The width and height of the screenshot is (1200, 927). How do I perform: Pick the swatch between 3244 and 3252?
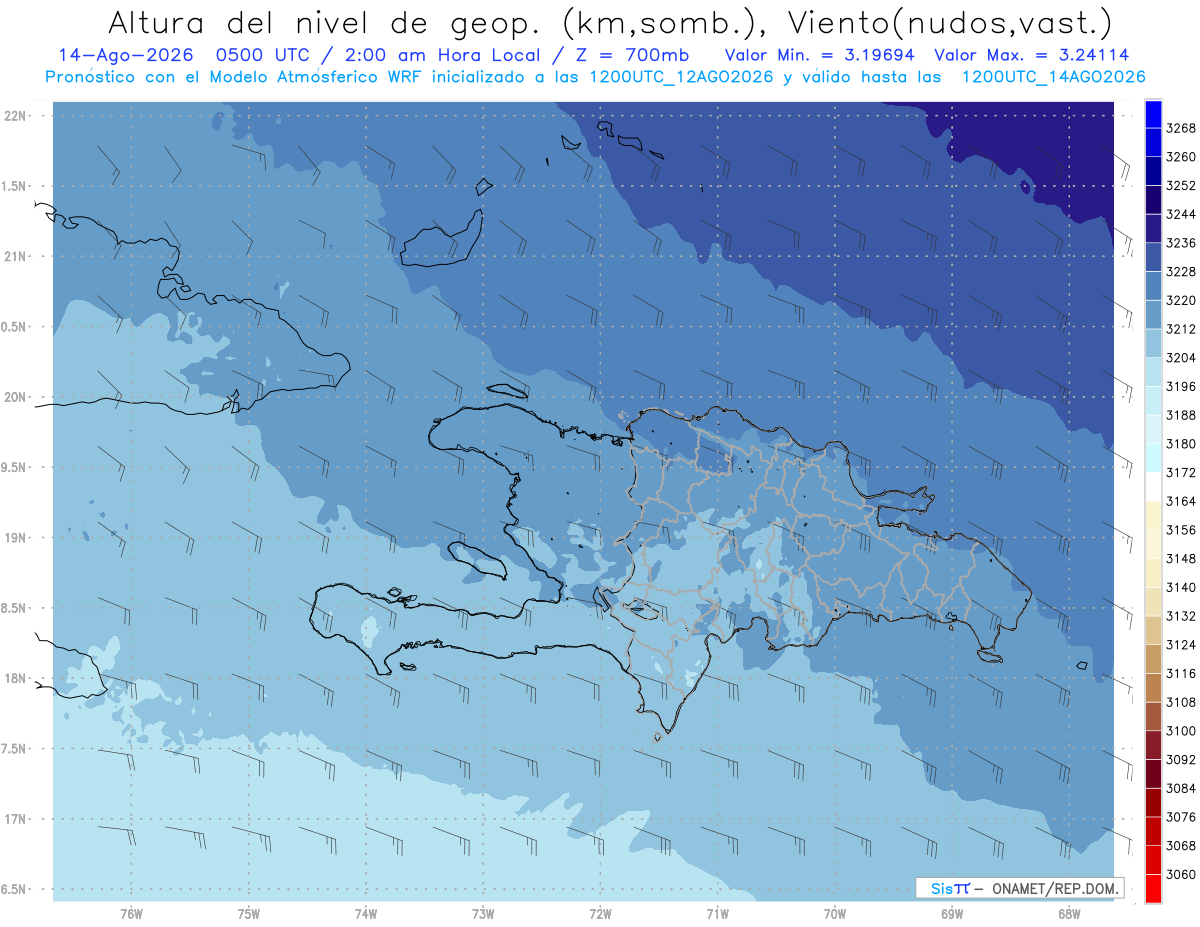(1153, 200)
